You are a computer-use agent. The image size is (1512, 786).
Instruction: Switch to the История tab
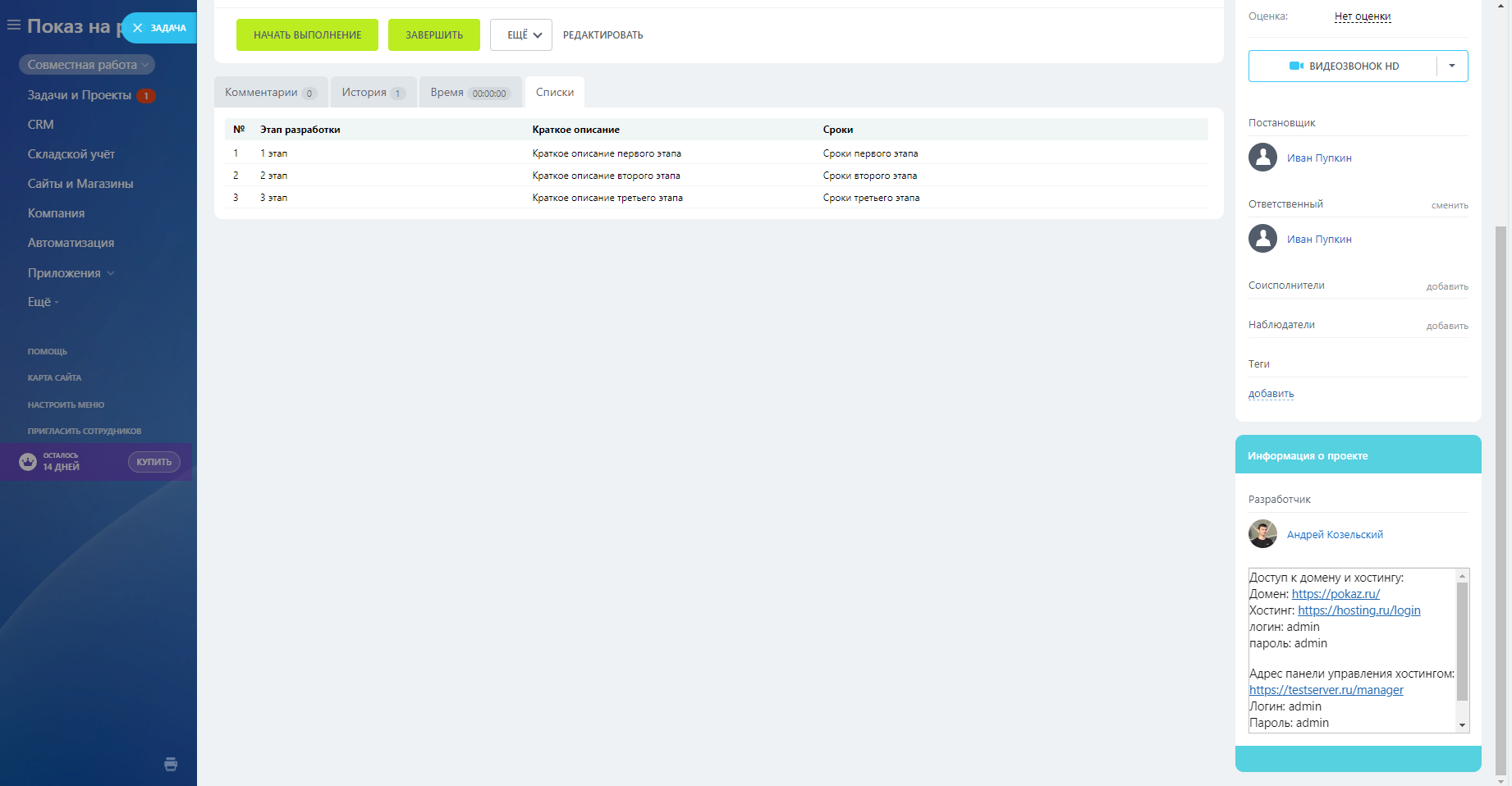[x=373, y=92]
